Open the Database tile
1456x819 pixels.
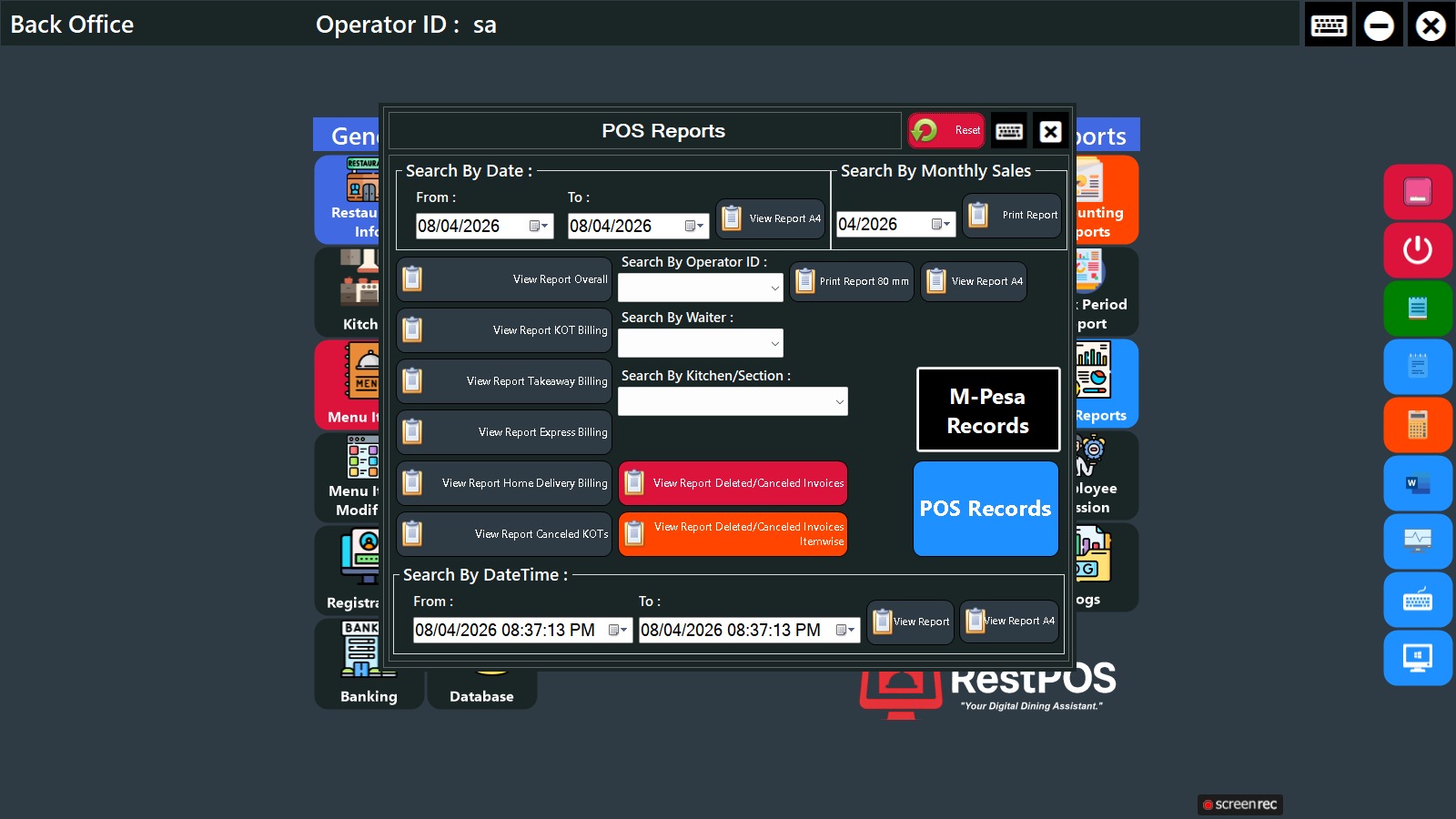[481, 690]
